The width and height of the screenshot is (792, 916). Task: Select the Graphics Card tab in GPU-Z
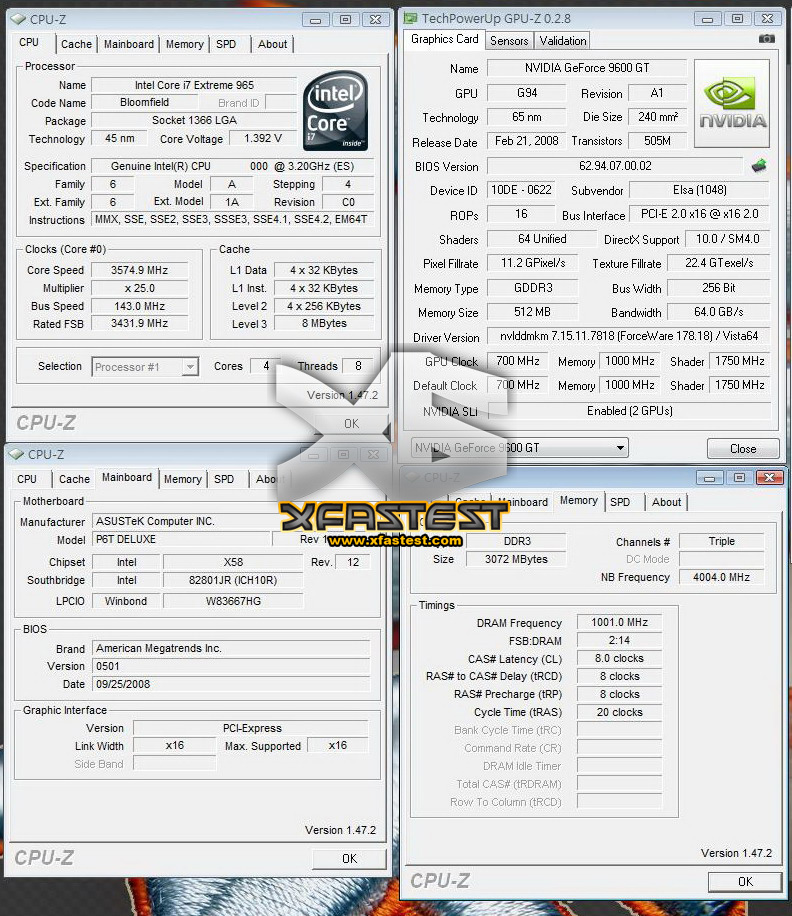point(444,39)
